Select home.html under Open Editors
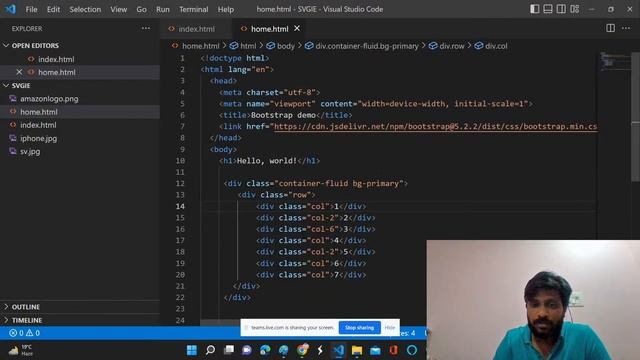The image size is (640, 360). tap(57, 72)
